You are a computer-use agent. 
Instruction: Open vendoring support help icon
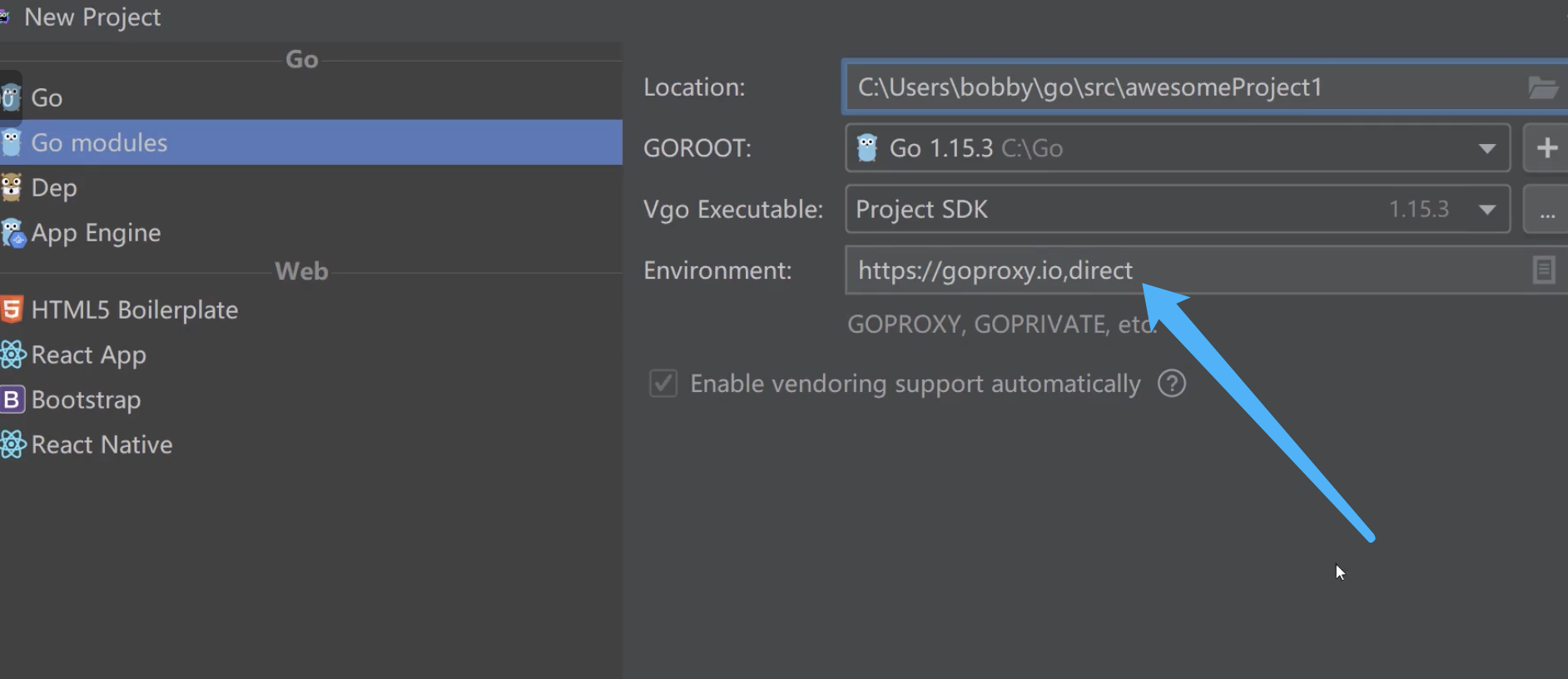point(1172,384)
